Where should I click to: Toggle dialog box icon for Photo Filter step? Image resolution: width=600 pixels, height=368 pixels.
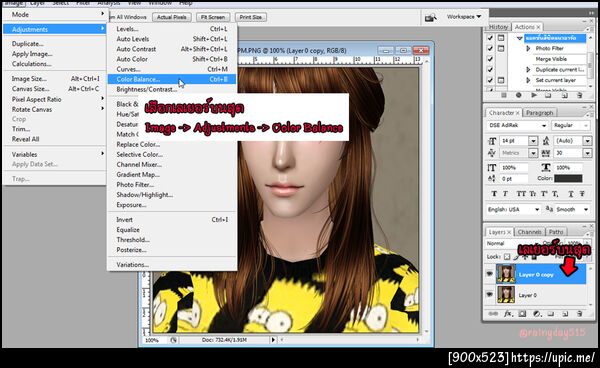click(501, 49)
